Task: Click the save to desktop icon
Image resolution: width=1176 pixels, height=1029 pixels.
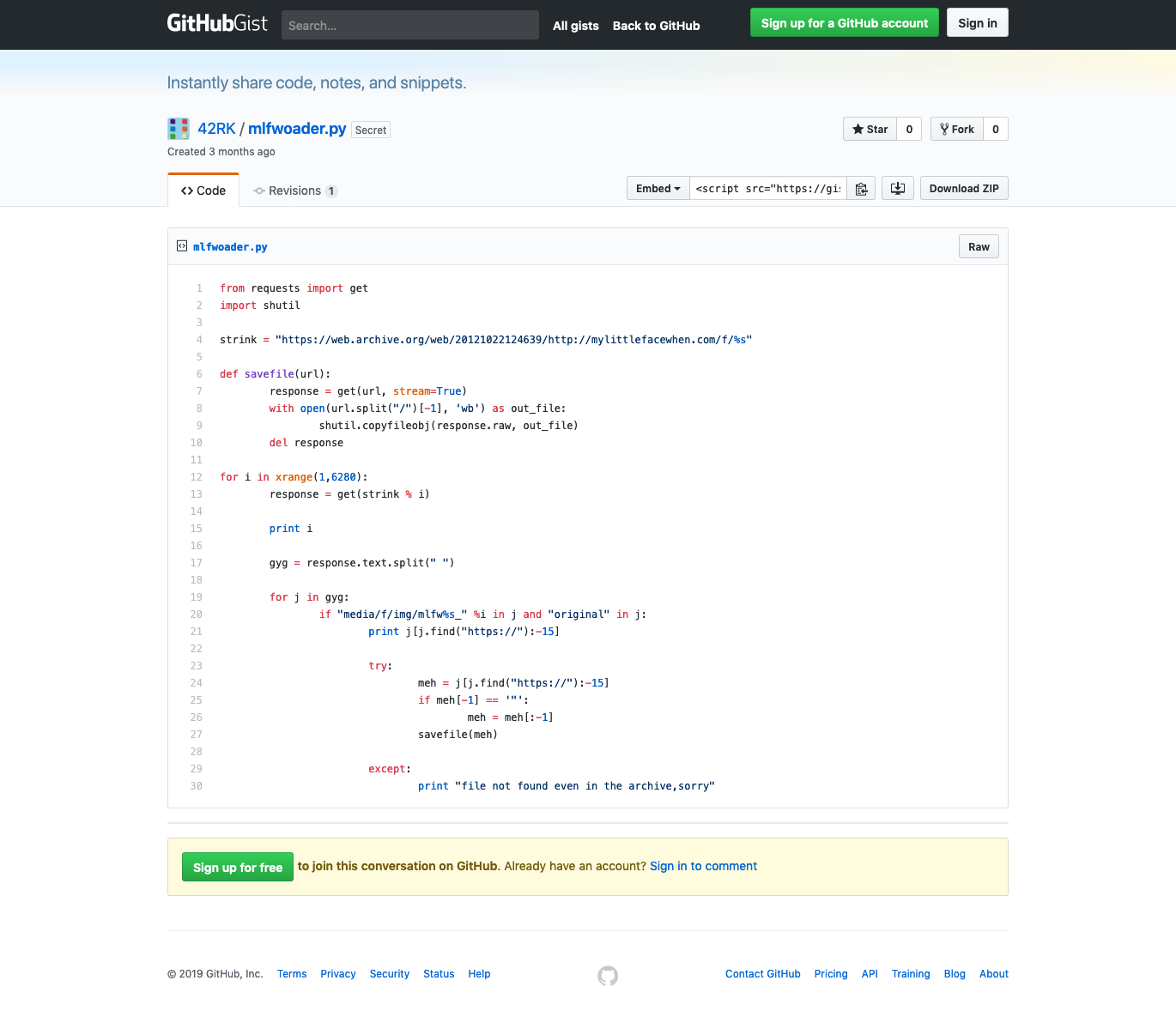Action: (x=897, y=189)
